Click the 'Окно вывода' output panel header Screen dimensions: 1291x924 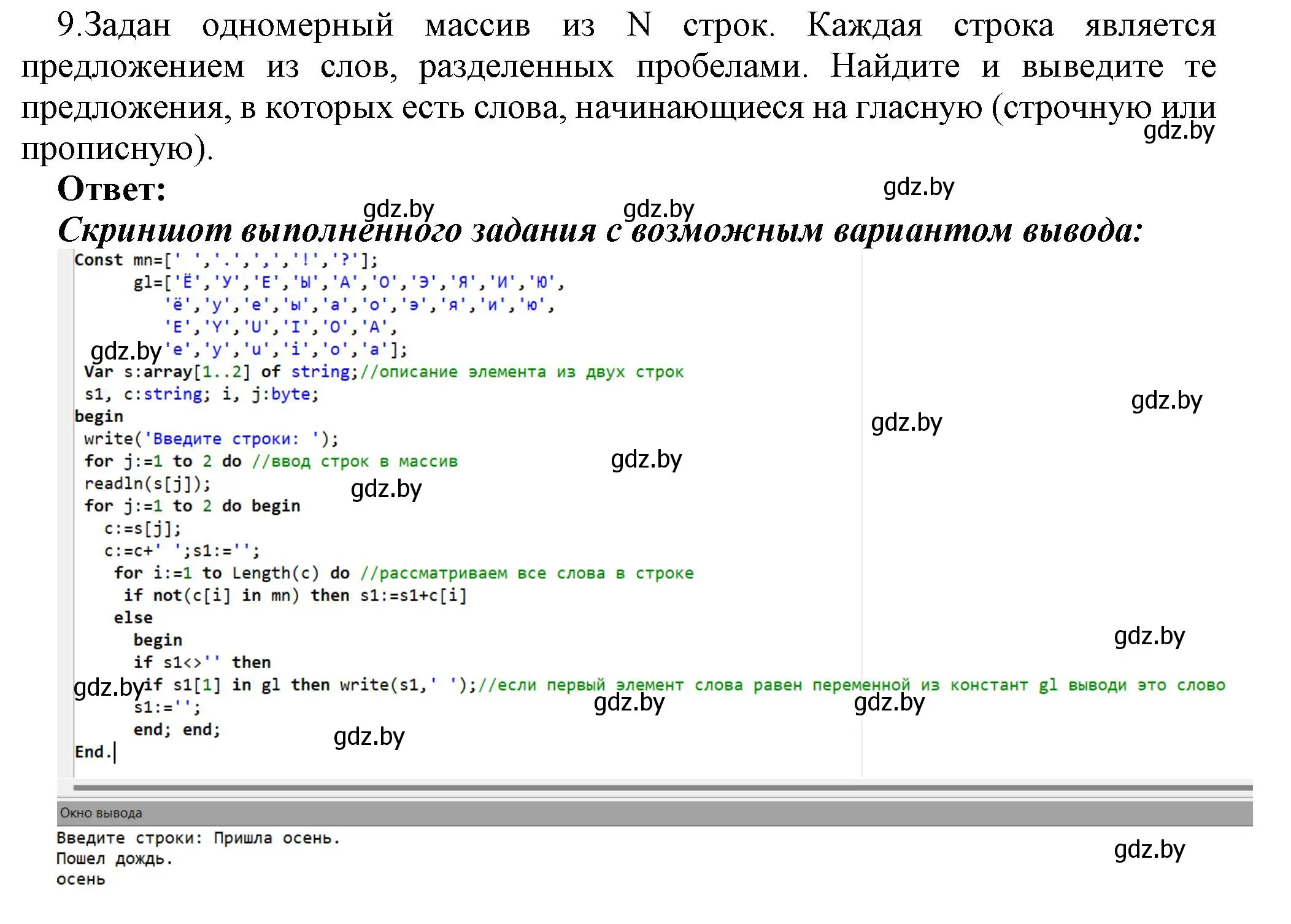coord(654,813)
